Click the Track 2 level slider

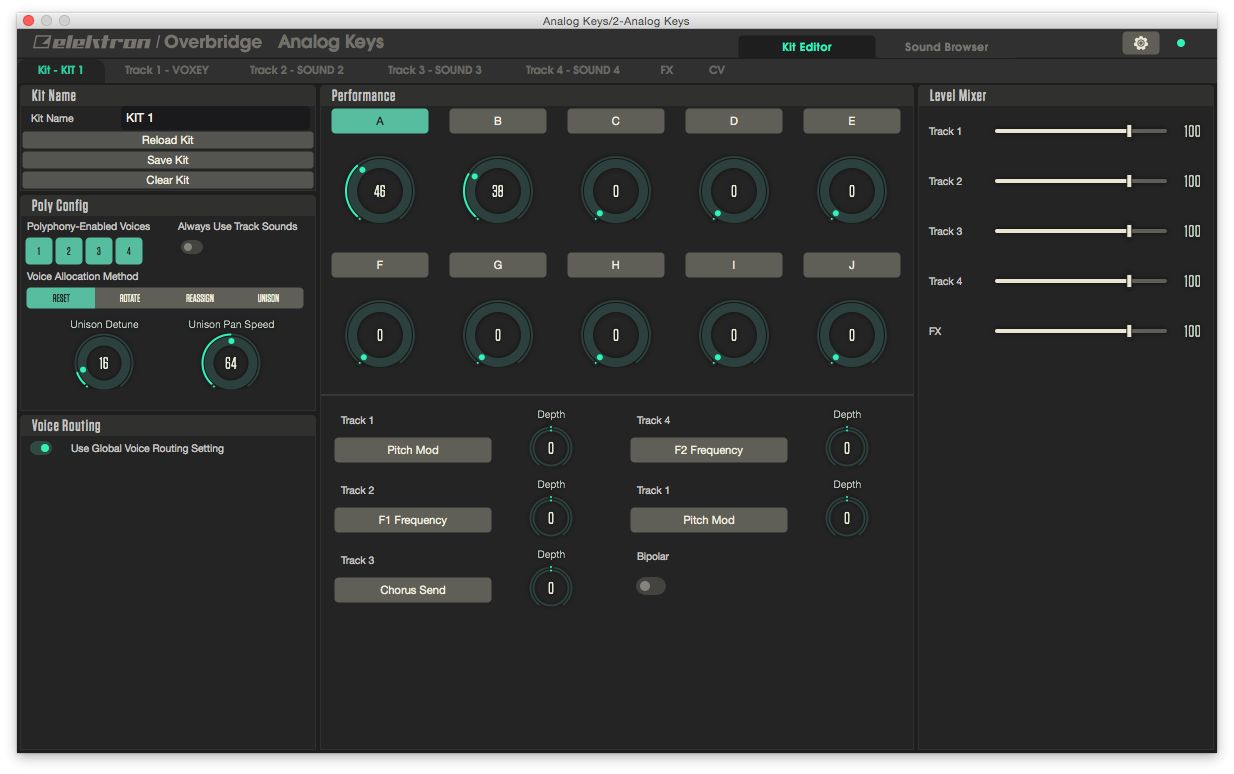click(x=1081, y=181)
